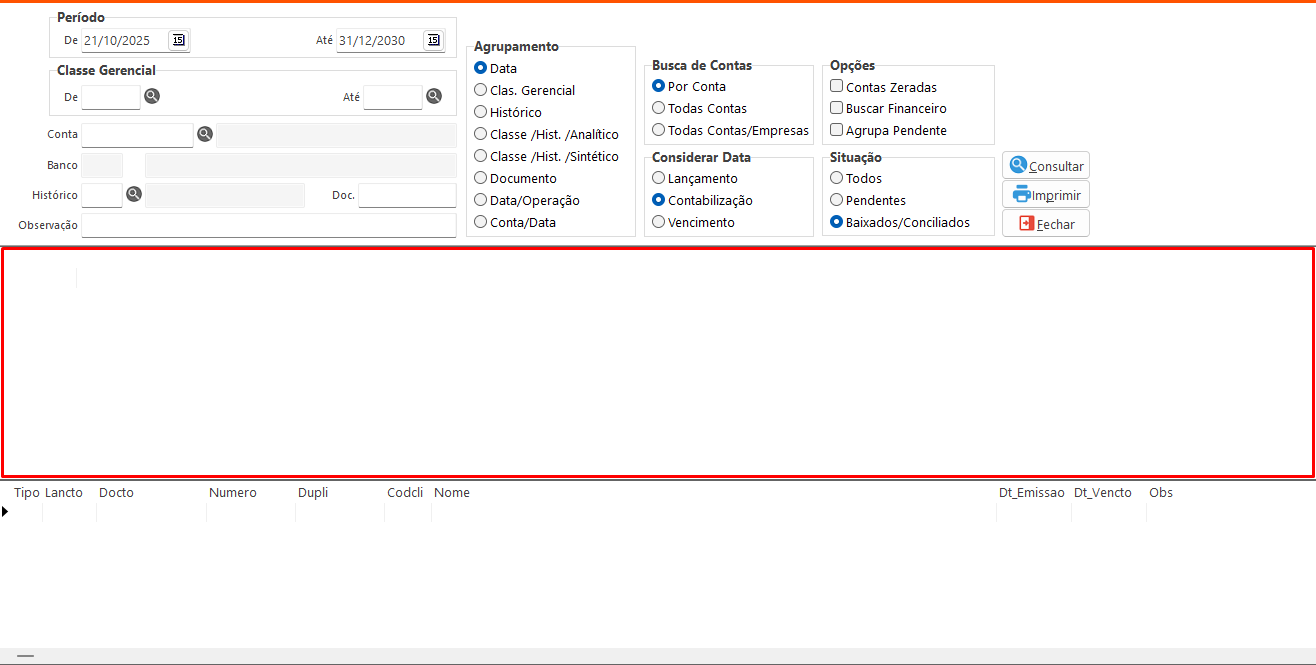Open calendar picker for start date
1316x665 pixels.
pos(178,40)
